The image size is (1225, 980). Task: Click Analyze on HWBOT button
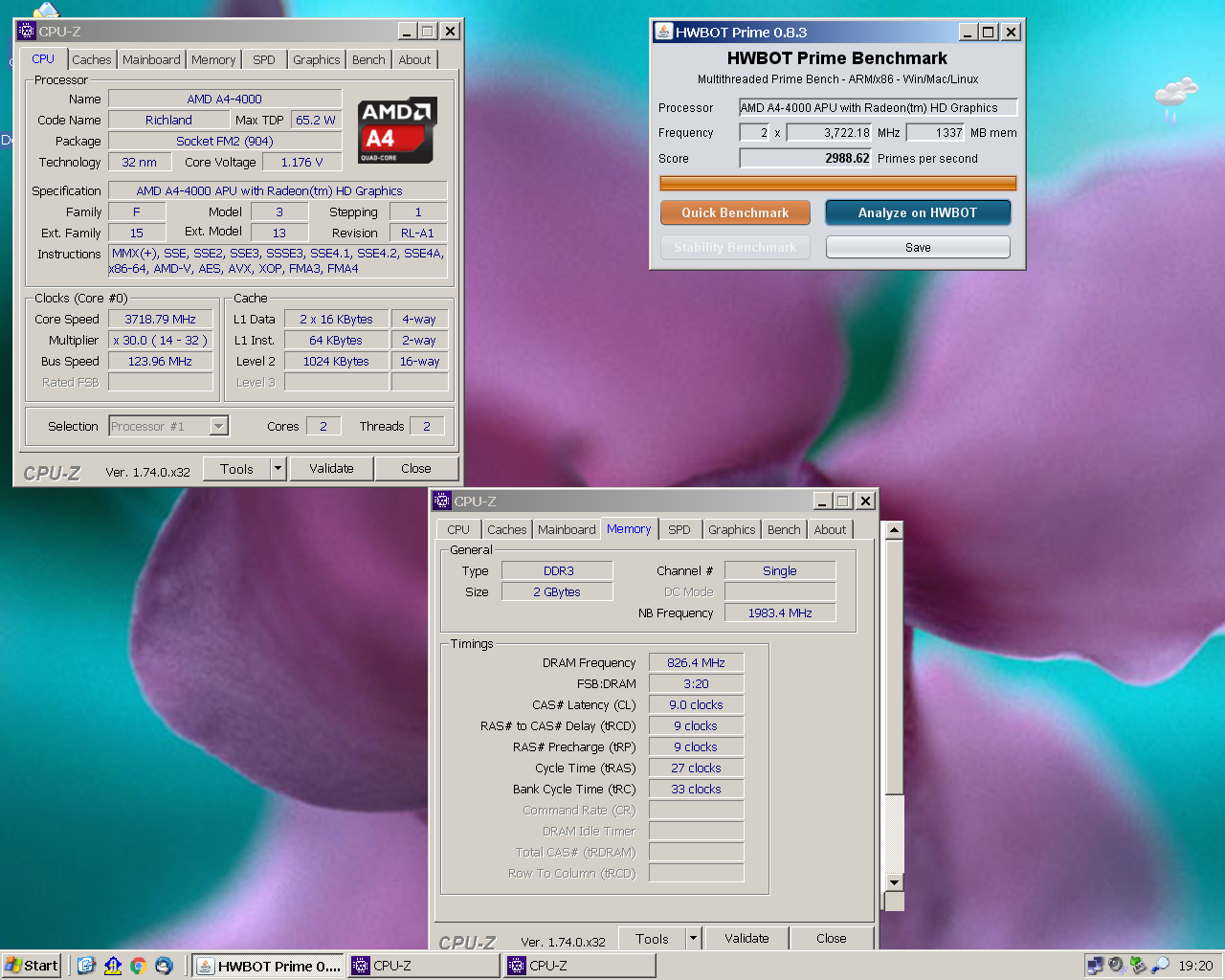coord(918,212)
